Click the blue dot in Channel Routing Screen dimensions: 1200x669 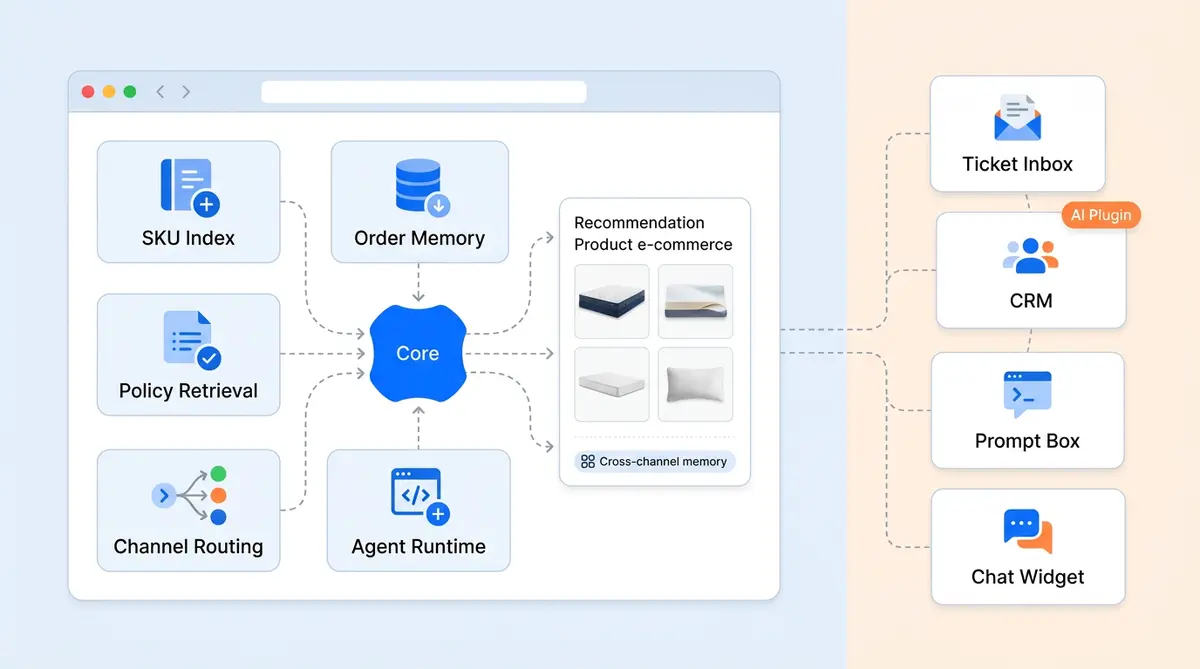pos(218,517)
